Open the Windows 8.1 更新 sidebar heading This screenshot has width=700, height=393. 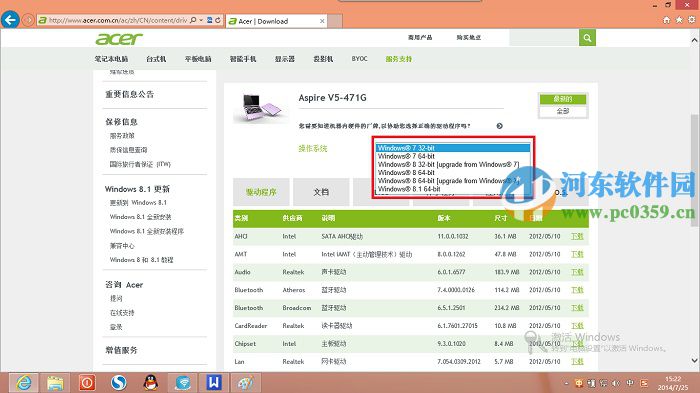[x=138, y=189]
